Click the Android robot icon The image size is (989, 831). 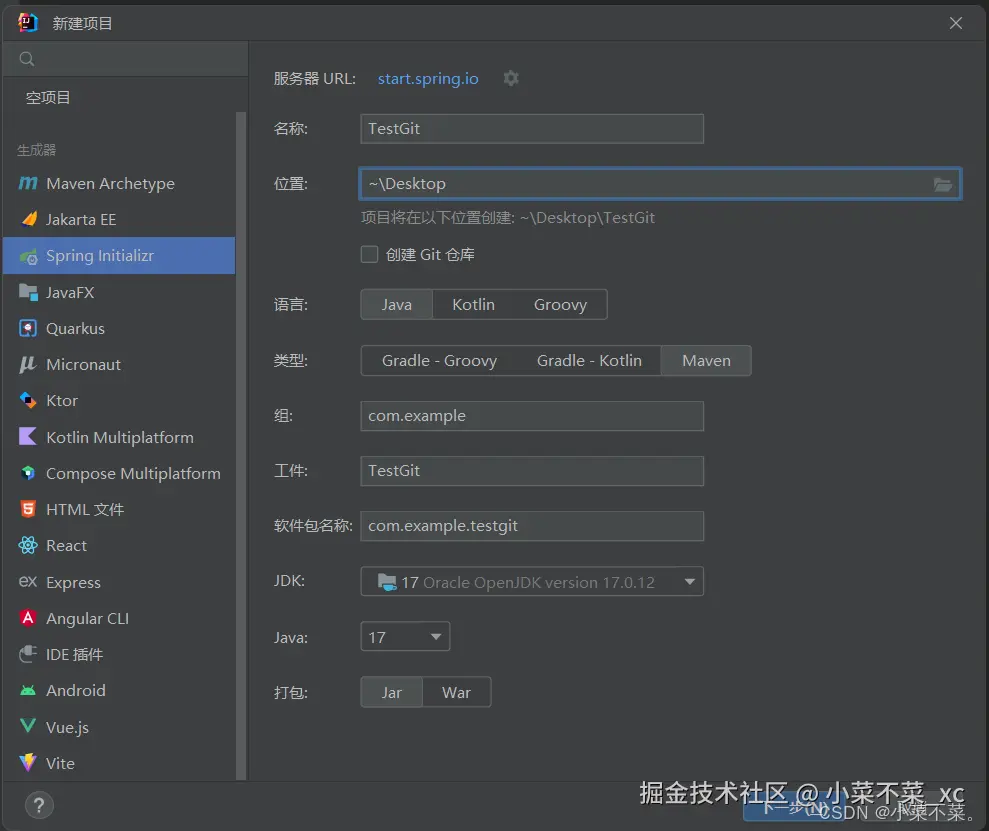28,690
